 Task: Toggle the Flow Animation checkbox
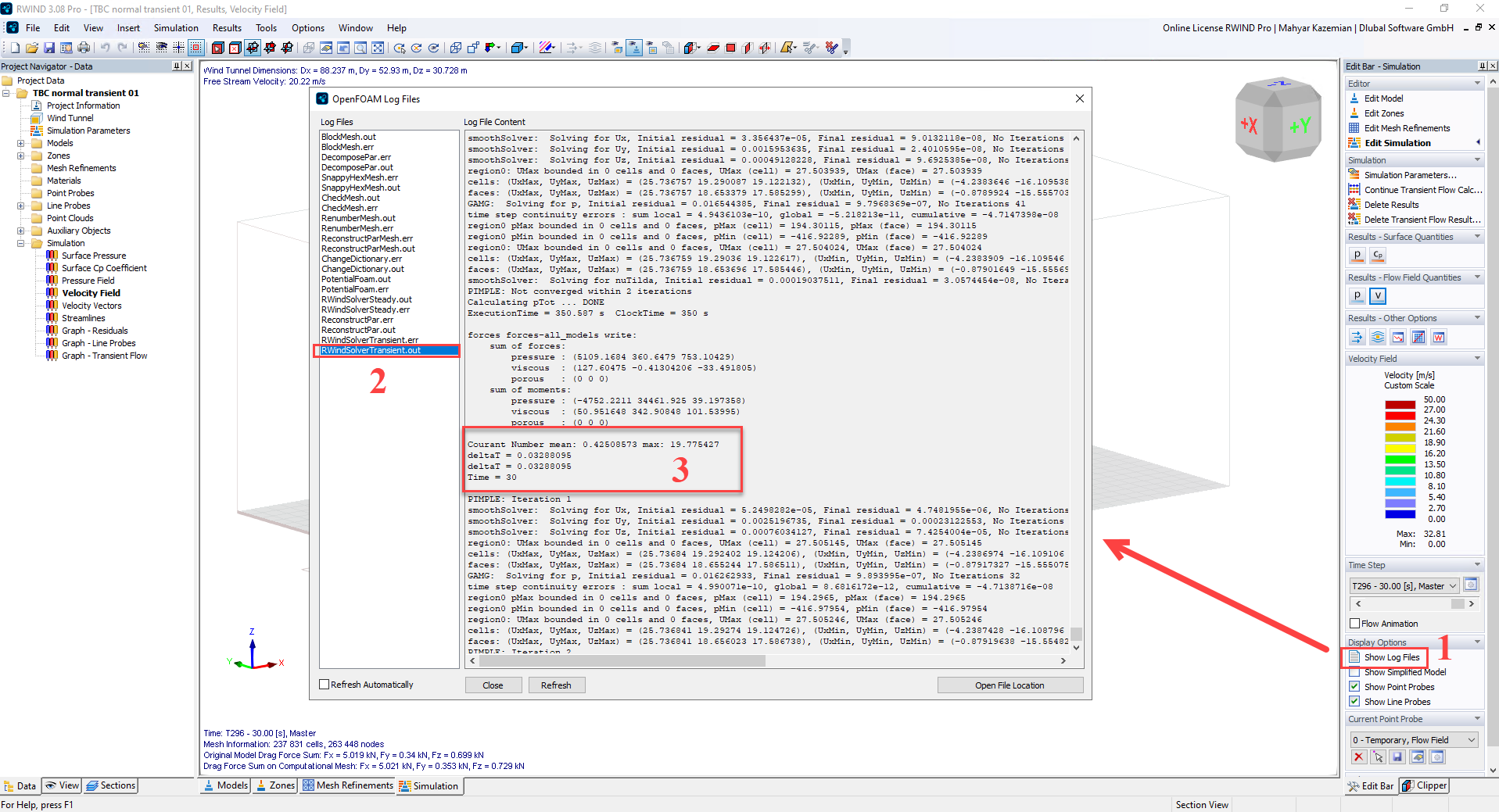point(1354,624)
